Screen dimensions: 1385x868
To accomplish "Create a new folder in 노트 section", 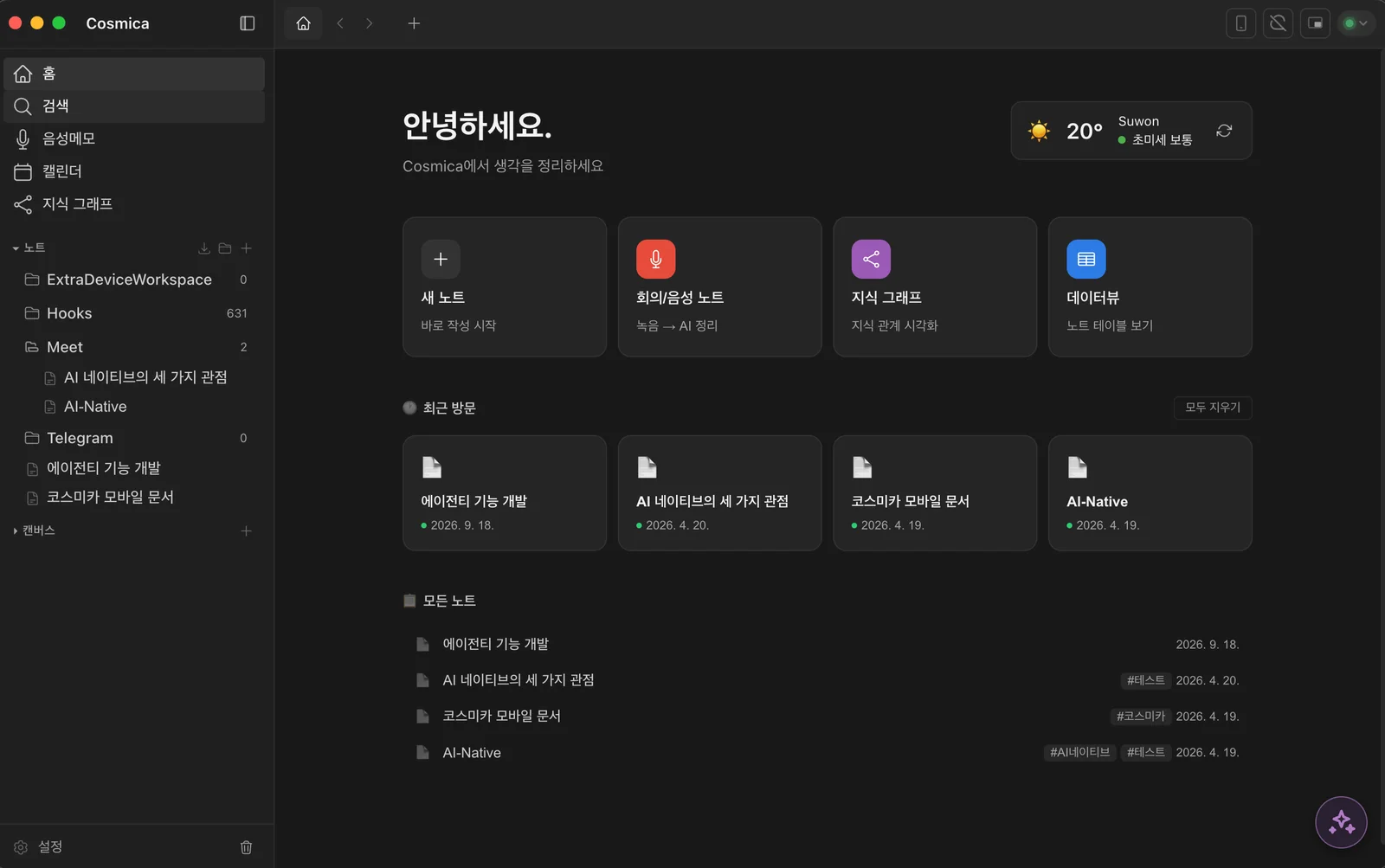I will [x=225, y=248].
